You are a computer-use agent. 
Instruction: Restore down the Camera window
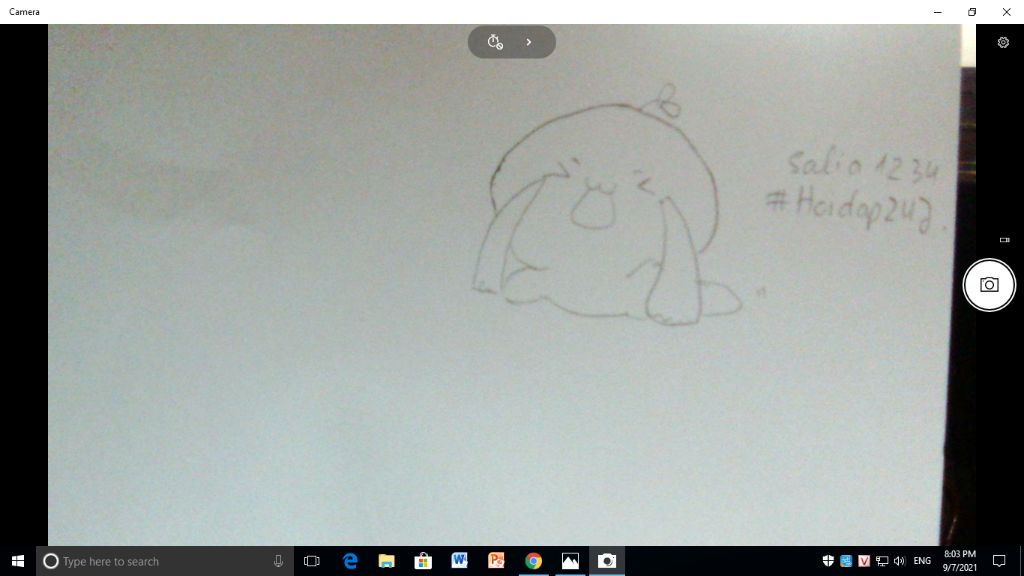(x=972, y=12)
